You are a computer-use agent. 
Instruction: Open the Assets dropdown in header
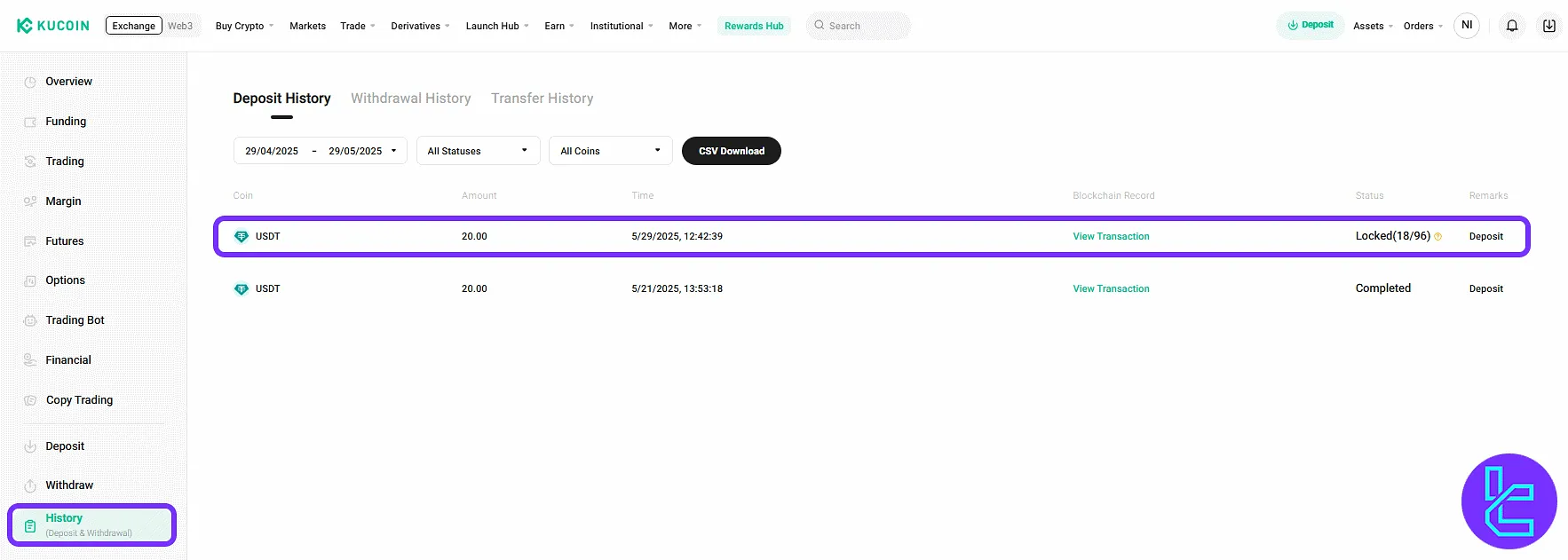[1373, 26]
